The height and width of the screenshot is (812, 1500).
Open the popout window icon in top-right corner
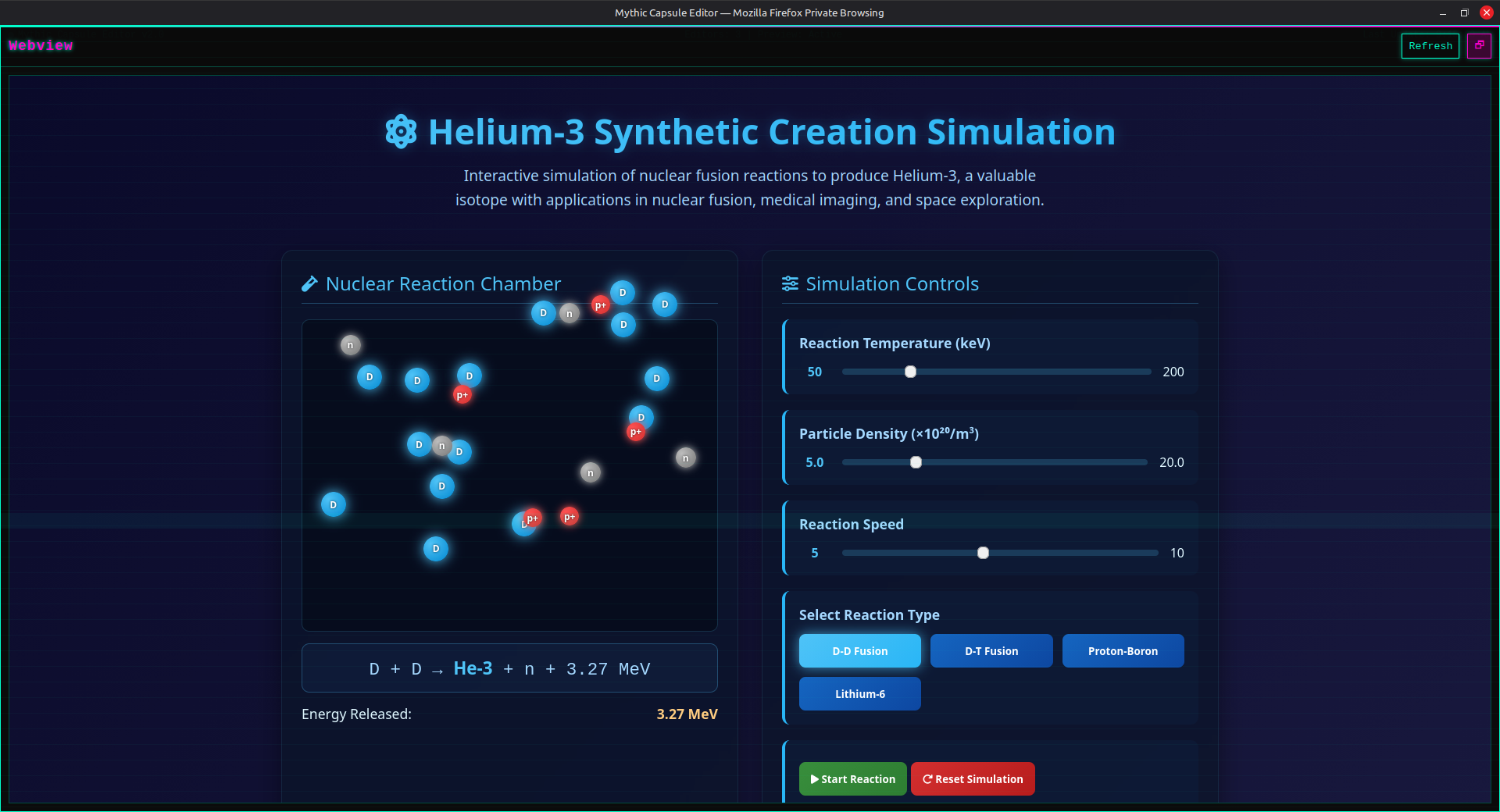click(1480, 45)
